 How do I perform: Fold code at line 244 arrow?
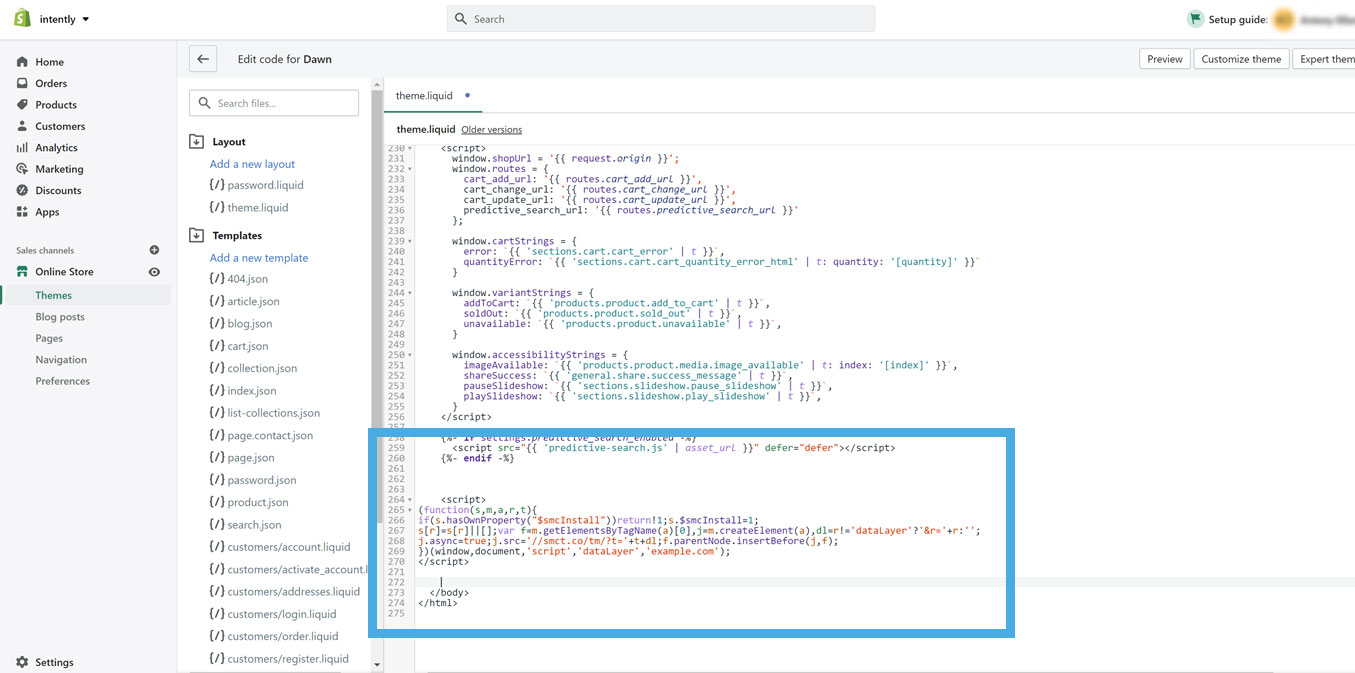(x=410, y=293)
